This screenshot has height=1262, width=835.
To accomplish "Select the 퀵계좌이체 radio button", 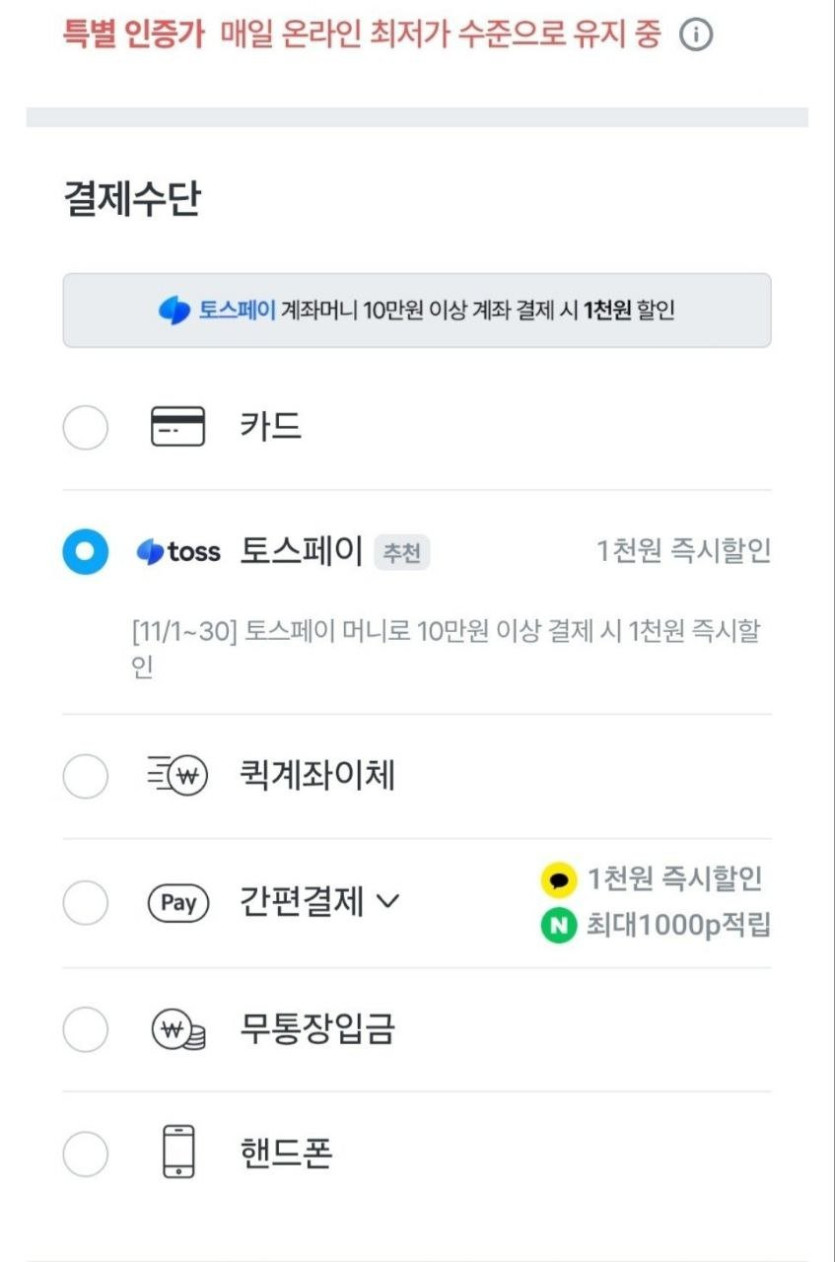I will coord(85,776).
